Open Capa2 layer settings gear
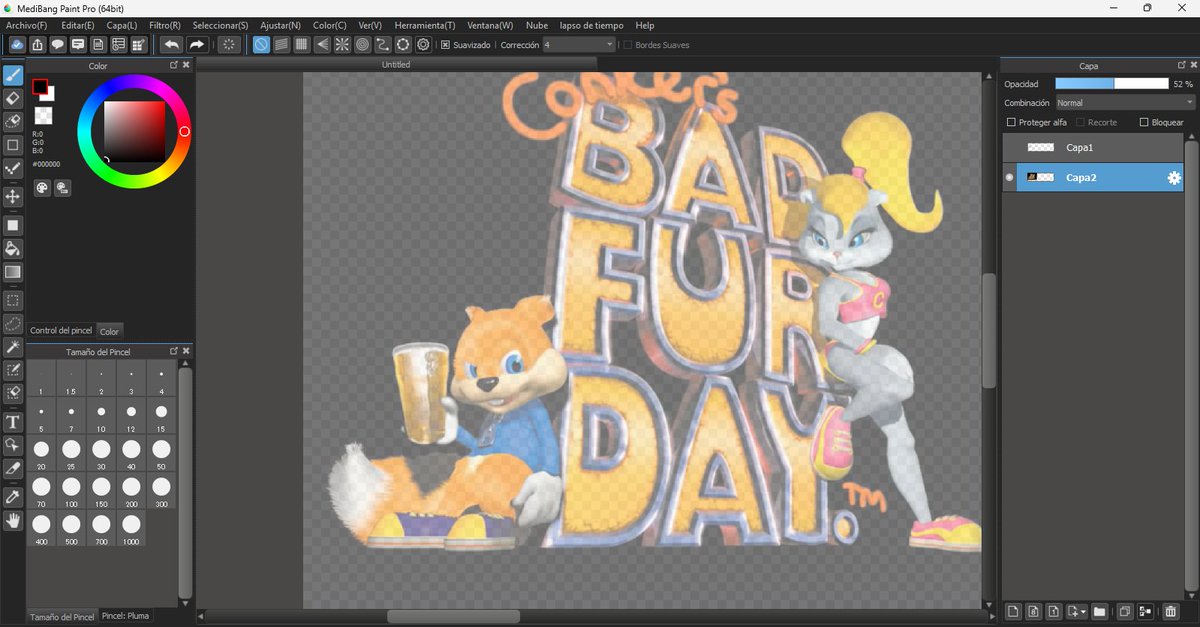This screenshot has width=1200, height=627. pyautogui.click(x=1174, y=177)
